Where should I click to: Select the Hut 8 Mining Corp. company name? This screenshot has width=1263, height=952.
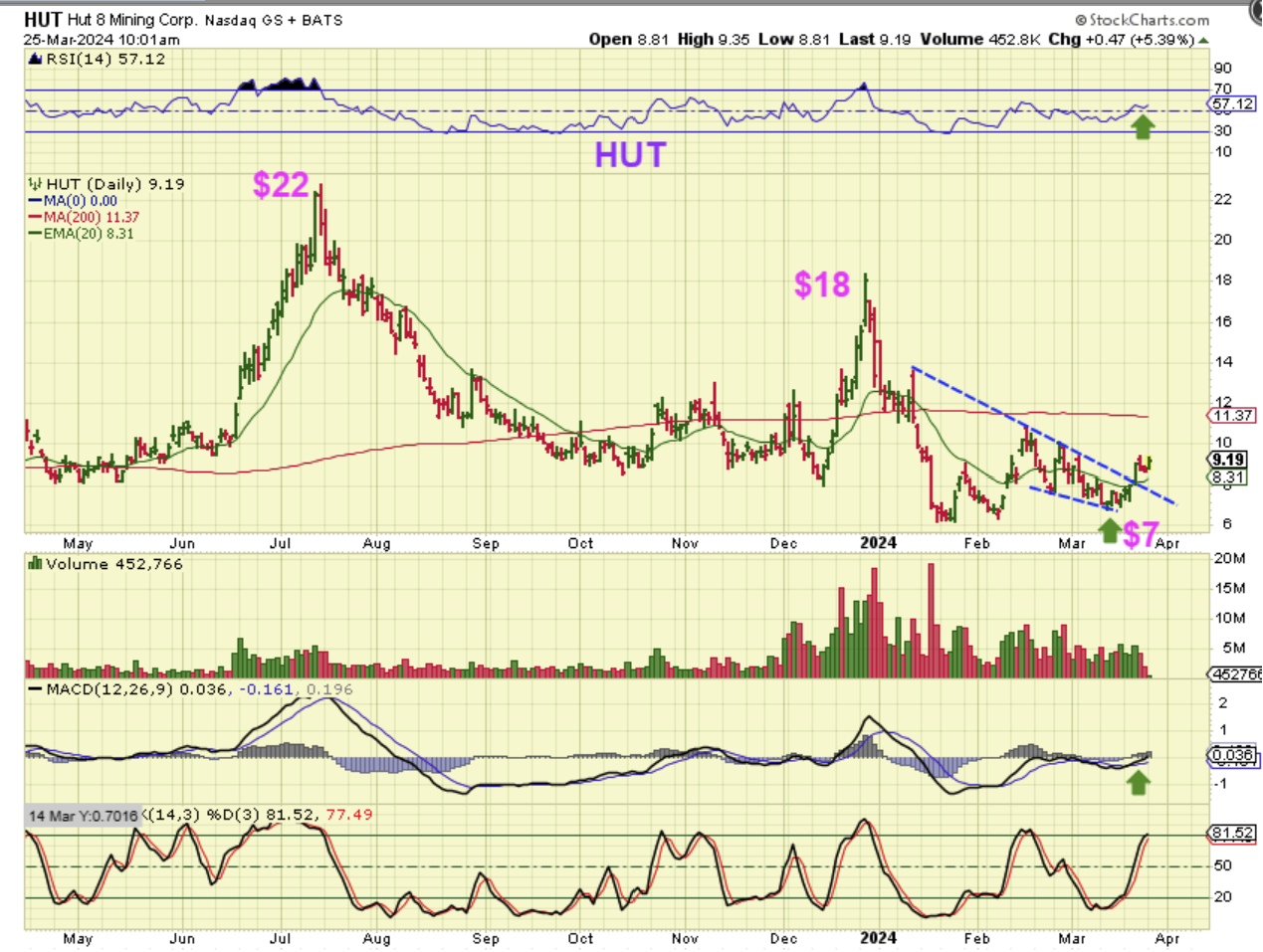133,20
